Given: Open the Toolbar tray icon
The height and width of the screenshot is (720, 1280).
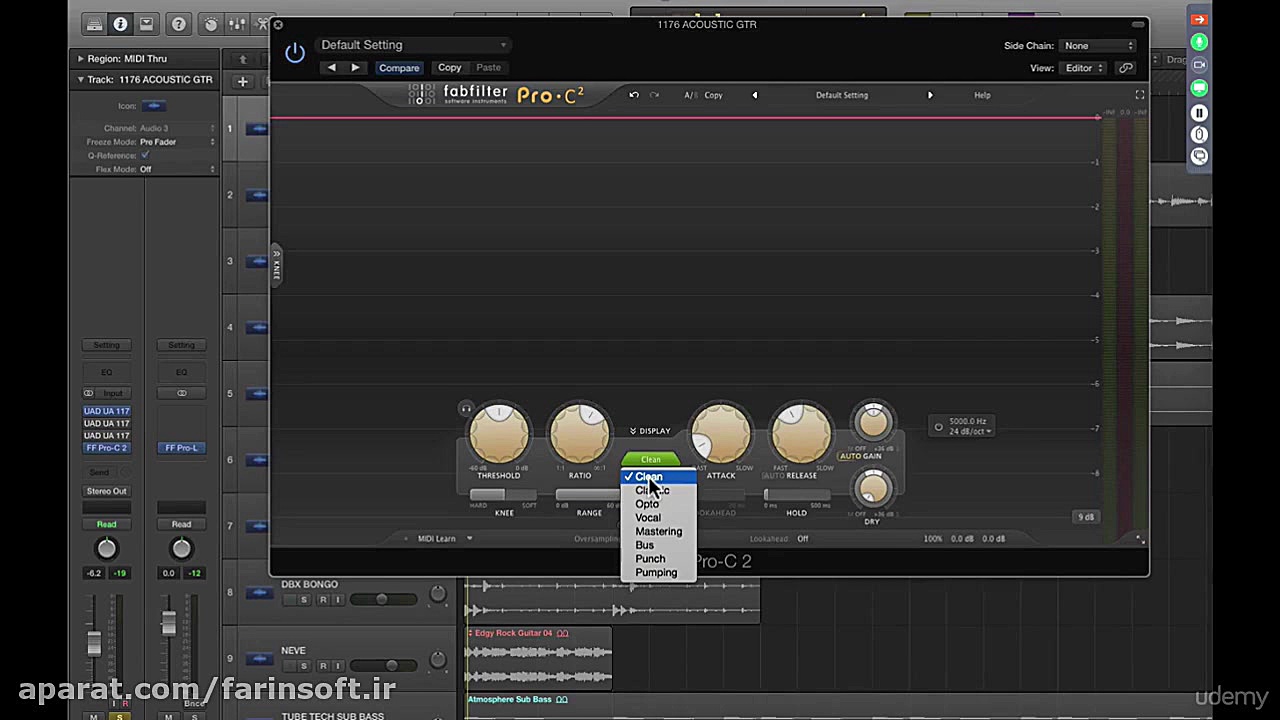Looking at the screenshot, I should pyautogui.click(x=146, y=24).
